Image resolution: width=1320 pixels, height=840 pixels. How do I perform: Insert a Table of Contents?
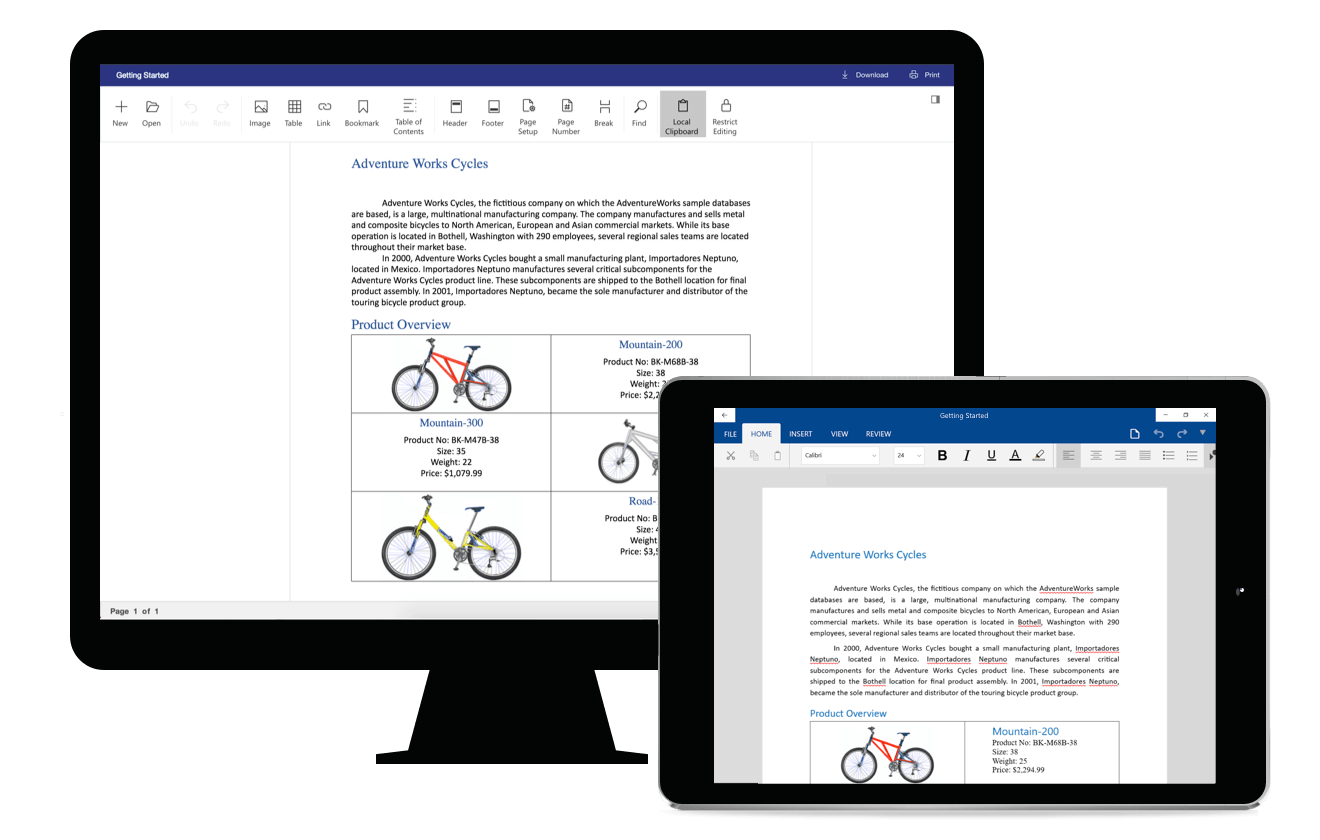point(408,115)
